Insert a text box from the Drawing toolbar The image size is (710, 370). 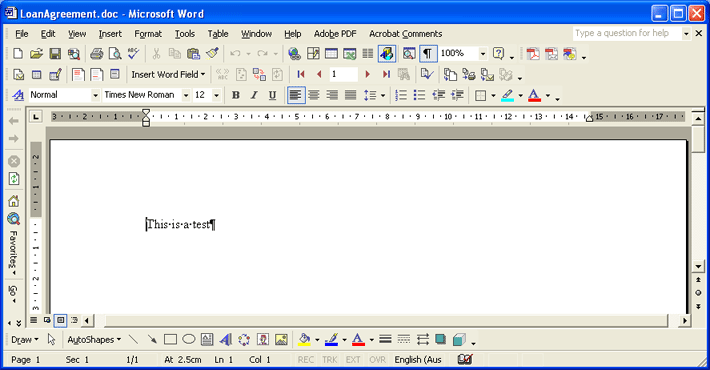[x=207, y=340]
